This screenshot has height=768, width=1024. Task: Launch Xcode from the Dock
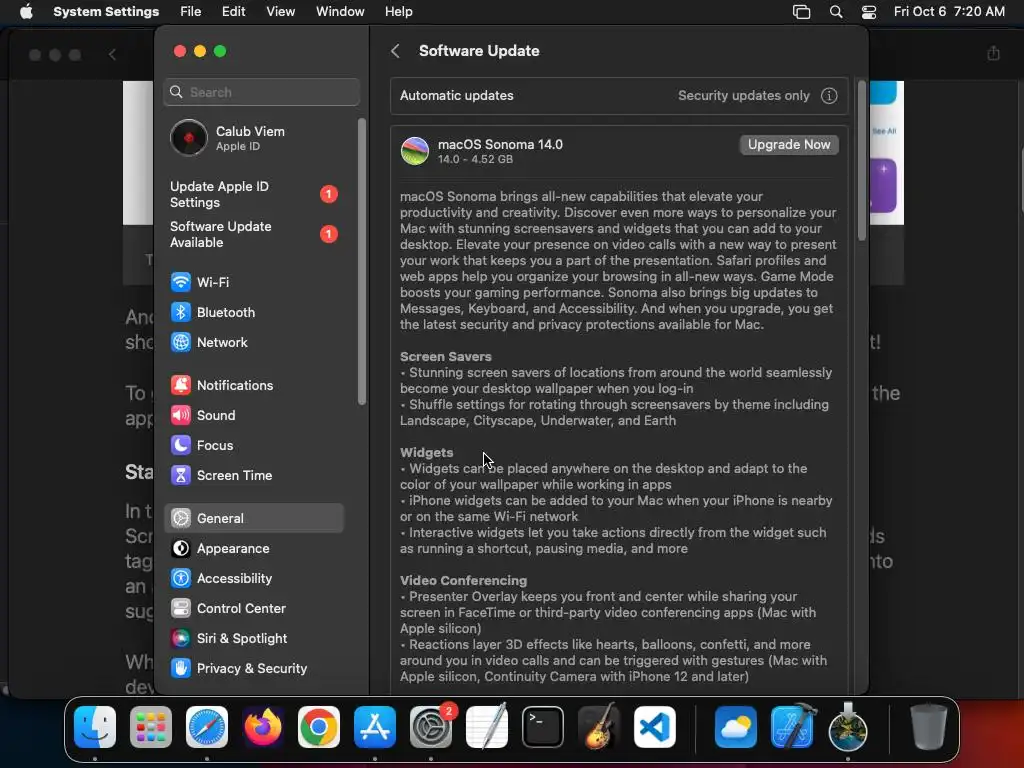coord(792,727)
